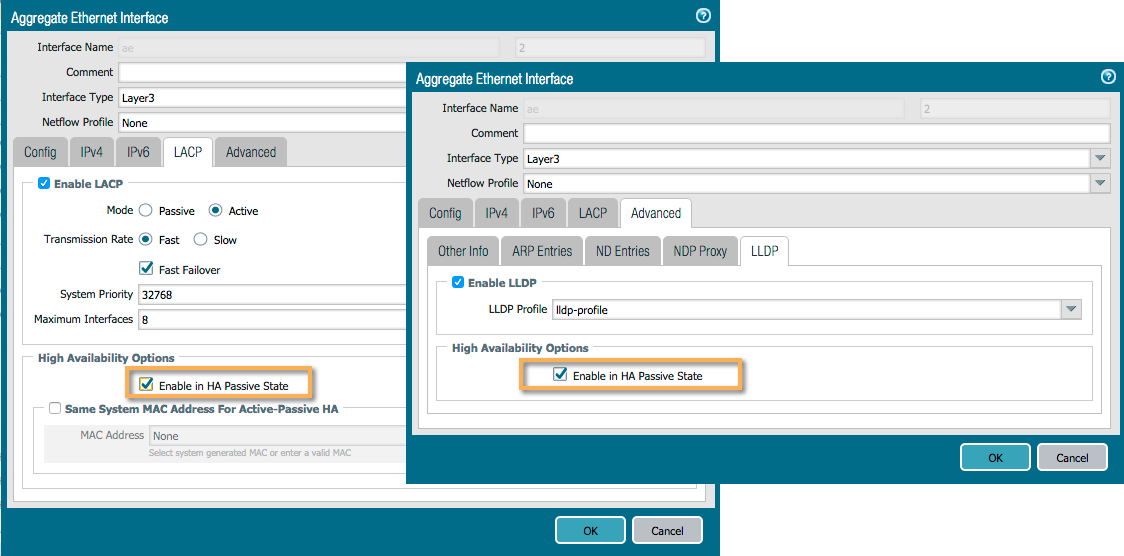Image resolution: width=1124 pixels, height=556 pixels.
Task: Disable the Fast Failover checkbox
Action: 146,269
